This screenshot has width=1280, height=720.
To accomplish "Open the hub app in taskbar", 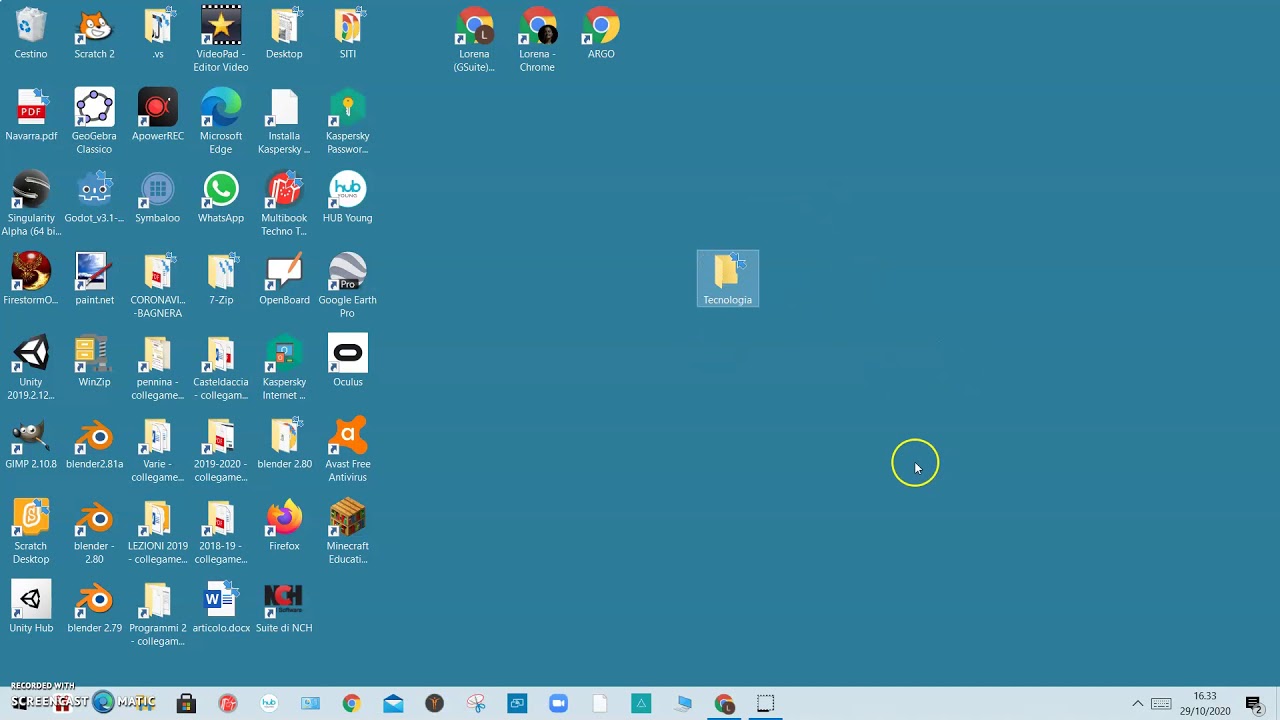I will [x=269, y=704].
